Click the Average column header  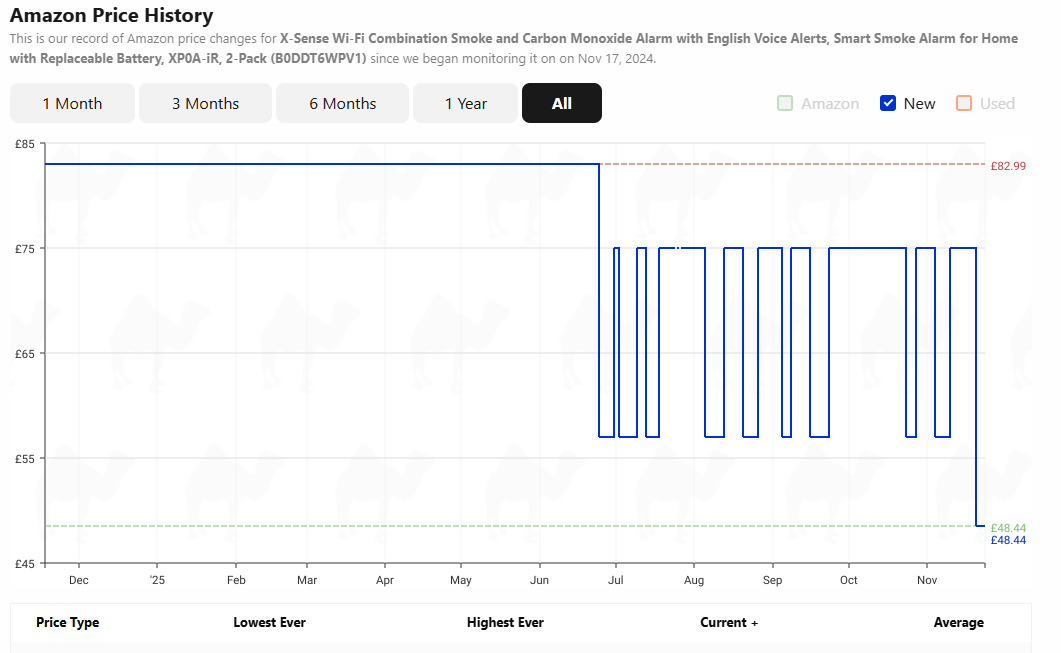click(958, 623)
